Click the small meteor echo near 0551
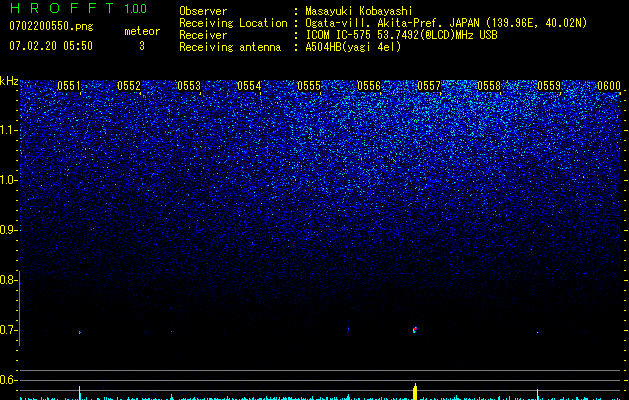Viewport: 629px width, 400px height. click(x=80, y=332)
